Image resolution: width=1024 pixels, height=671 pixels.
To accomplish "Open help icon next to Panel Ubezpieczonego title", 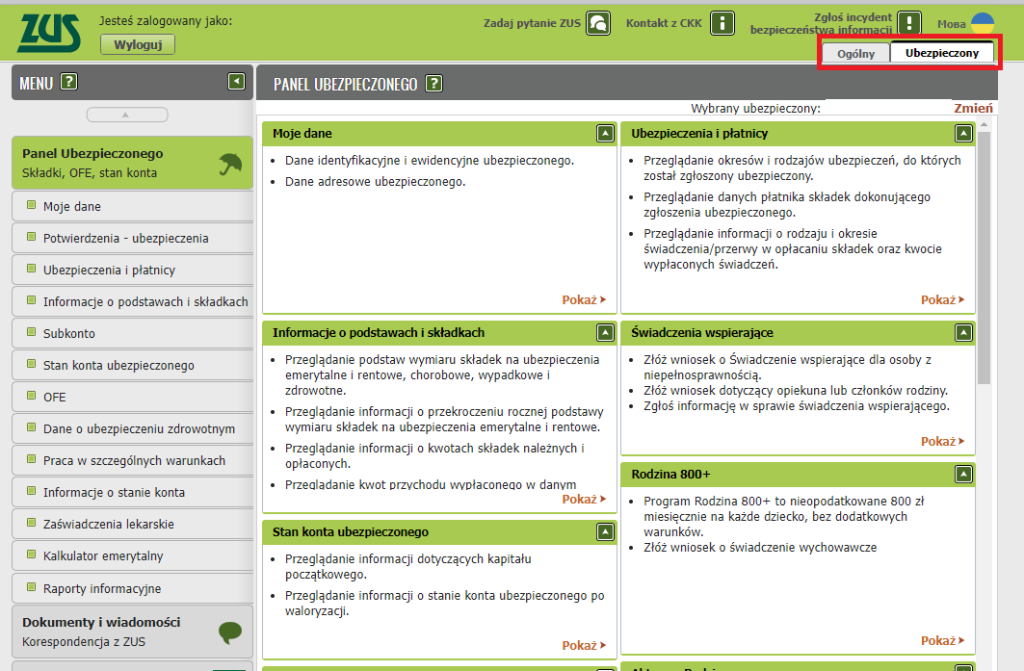I will click(434, 84).
